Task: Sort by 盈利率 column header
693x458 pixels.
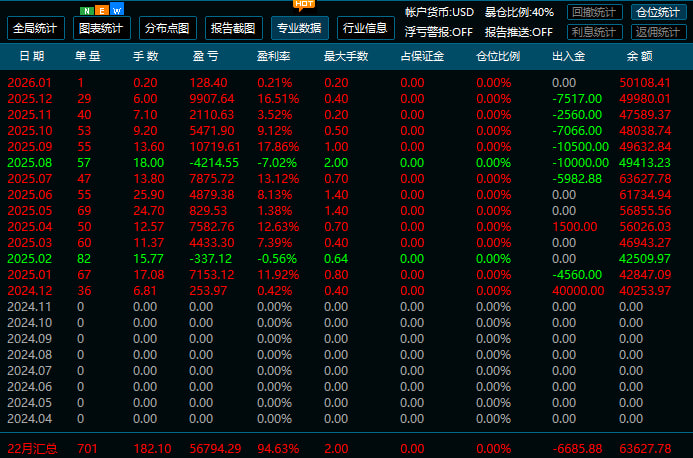Action: tap(274, 56)
